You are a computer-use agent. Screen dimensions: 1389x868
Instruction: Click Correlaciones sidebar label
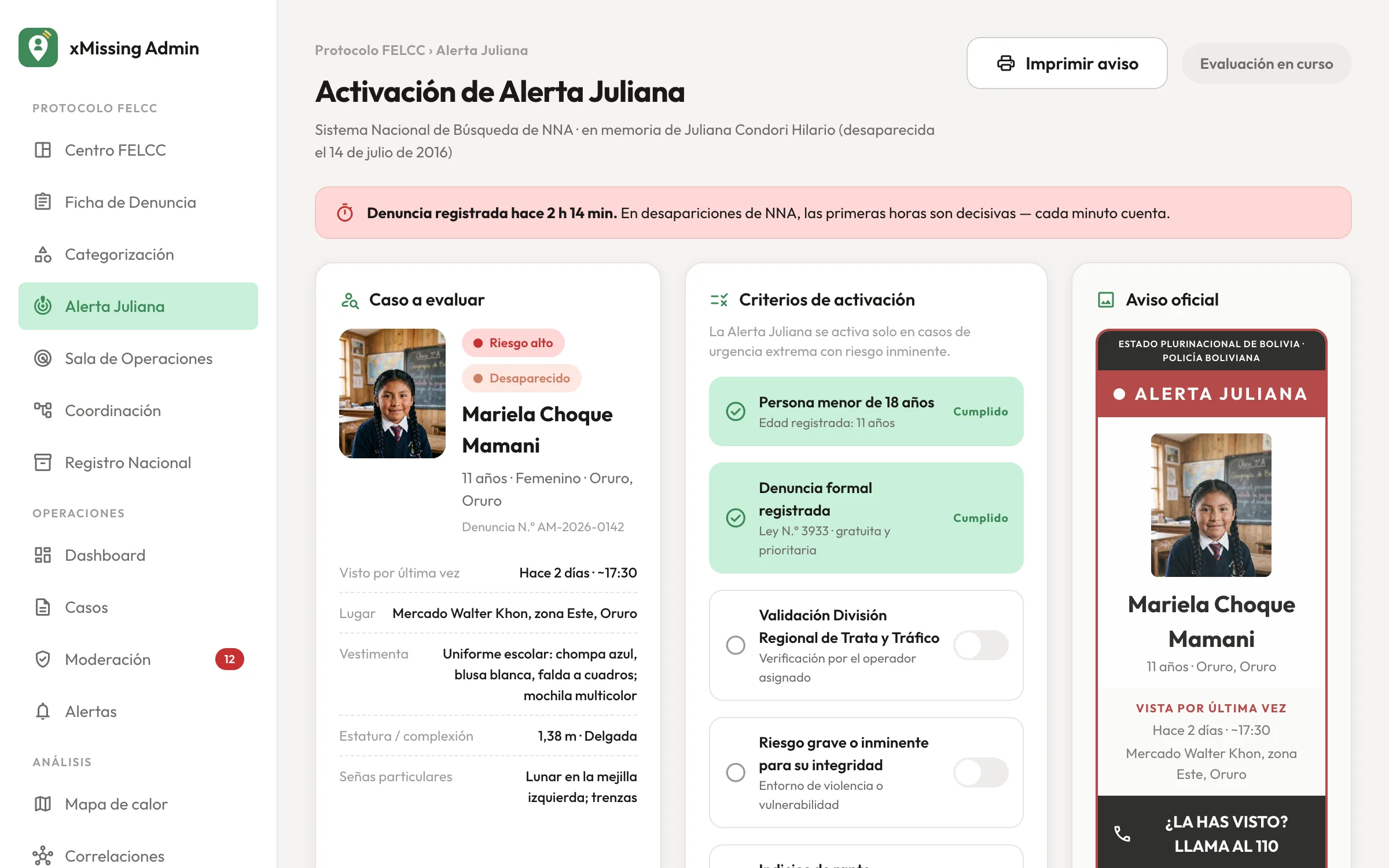tap(115, 856)
